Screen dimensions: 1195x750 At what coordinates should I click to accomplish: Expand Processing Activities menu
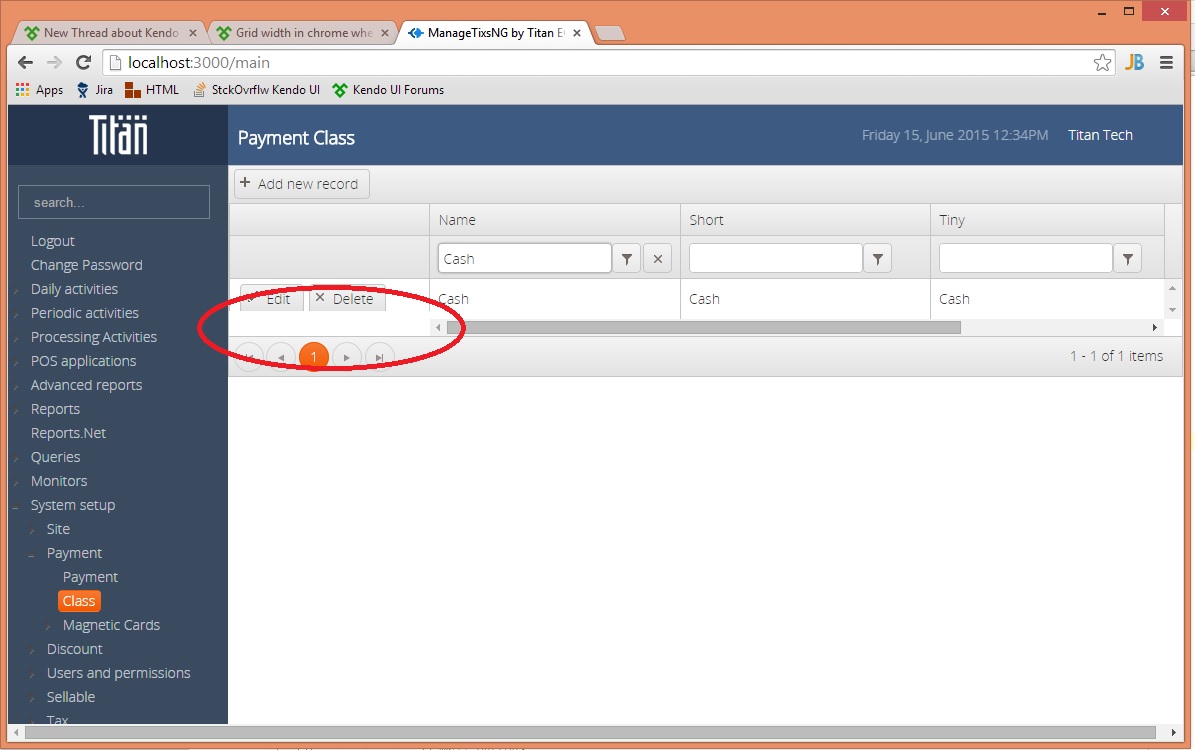[94, 337]
